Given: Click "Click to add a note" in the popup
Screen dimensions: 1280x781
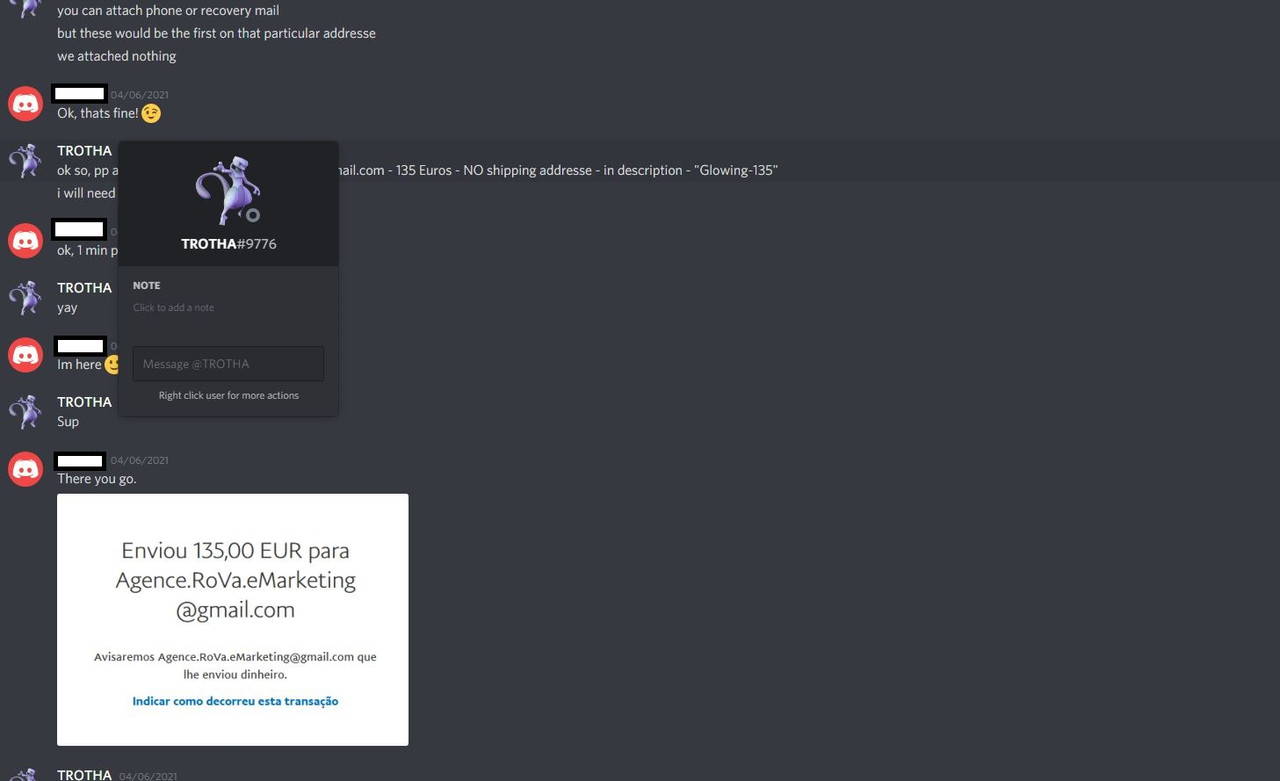Looking at the screenshot, I should point(173,308).
